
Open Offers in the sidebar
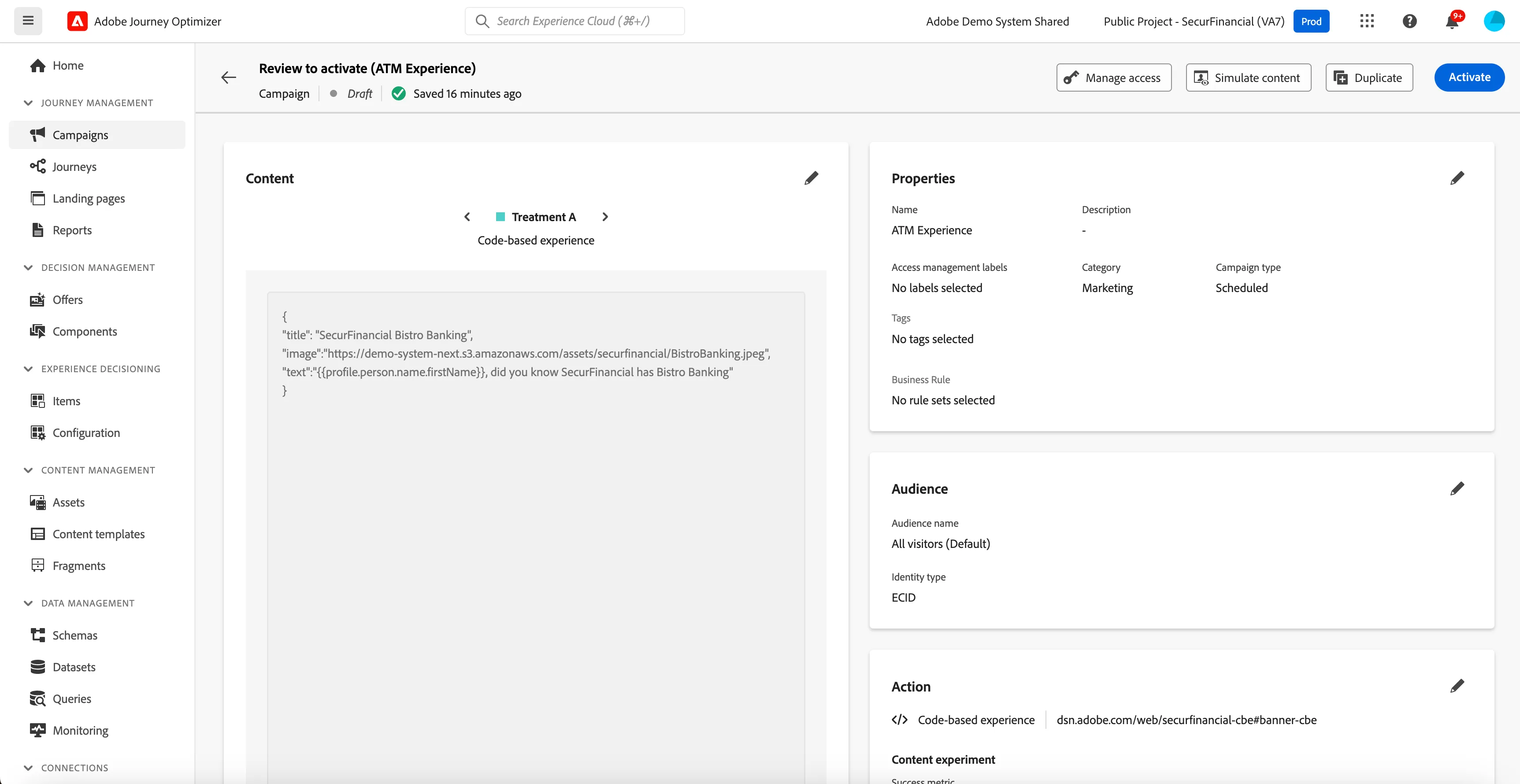pyautogui.click(x=97, y=300)
